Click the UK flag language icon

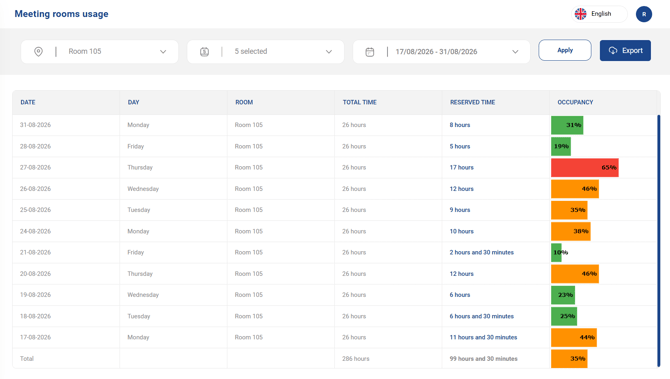tap(580, 14)
